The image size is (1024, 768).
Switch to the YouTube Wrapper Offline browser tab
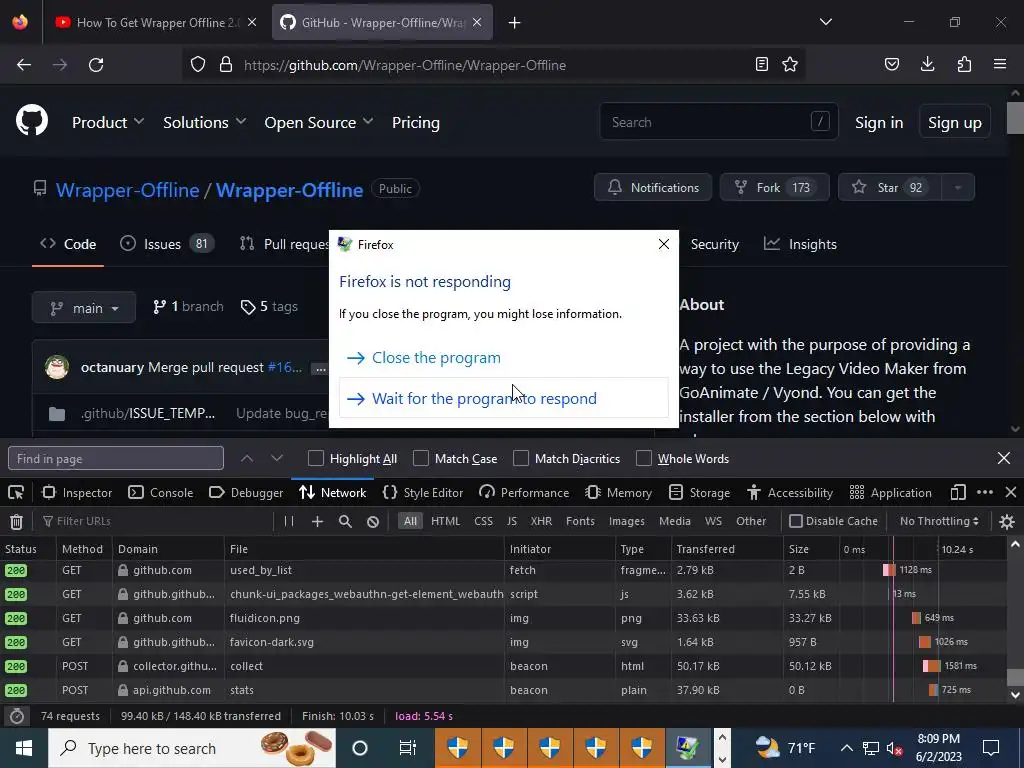pyautogui.click(x=155, y=23)
